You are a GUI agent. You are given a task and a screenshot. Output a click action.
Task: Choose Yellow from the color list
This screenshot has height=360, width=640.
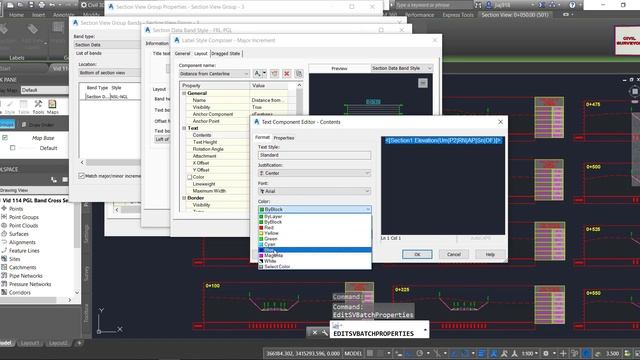pos(315,233)
